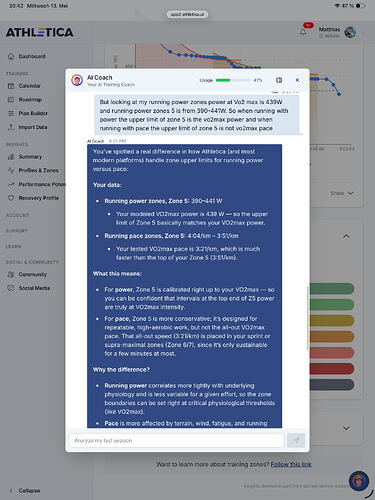Click the Community people icon
This screenshot has width=375, height=500.
[x=11, y=274]
